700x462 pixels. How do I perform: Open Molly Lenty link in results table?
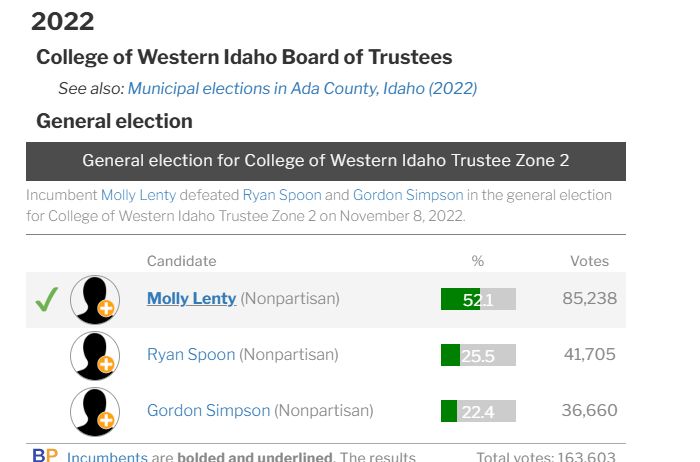(x=191, y=298)
